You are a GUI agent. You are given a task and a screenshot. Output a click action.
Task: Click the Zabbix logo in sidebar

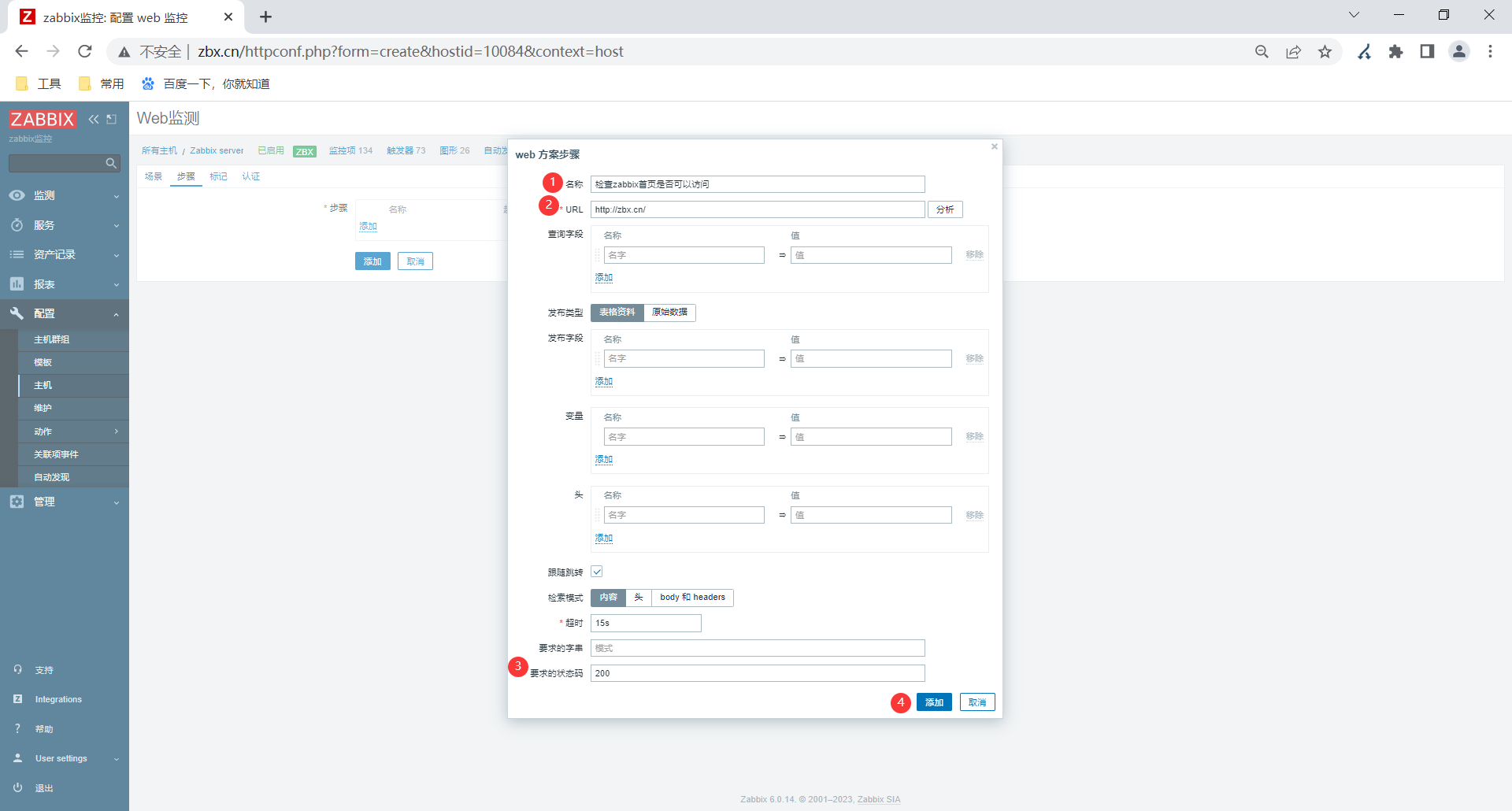[43, 119]
